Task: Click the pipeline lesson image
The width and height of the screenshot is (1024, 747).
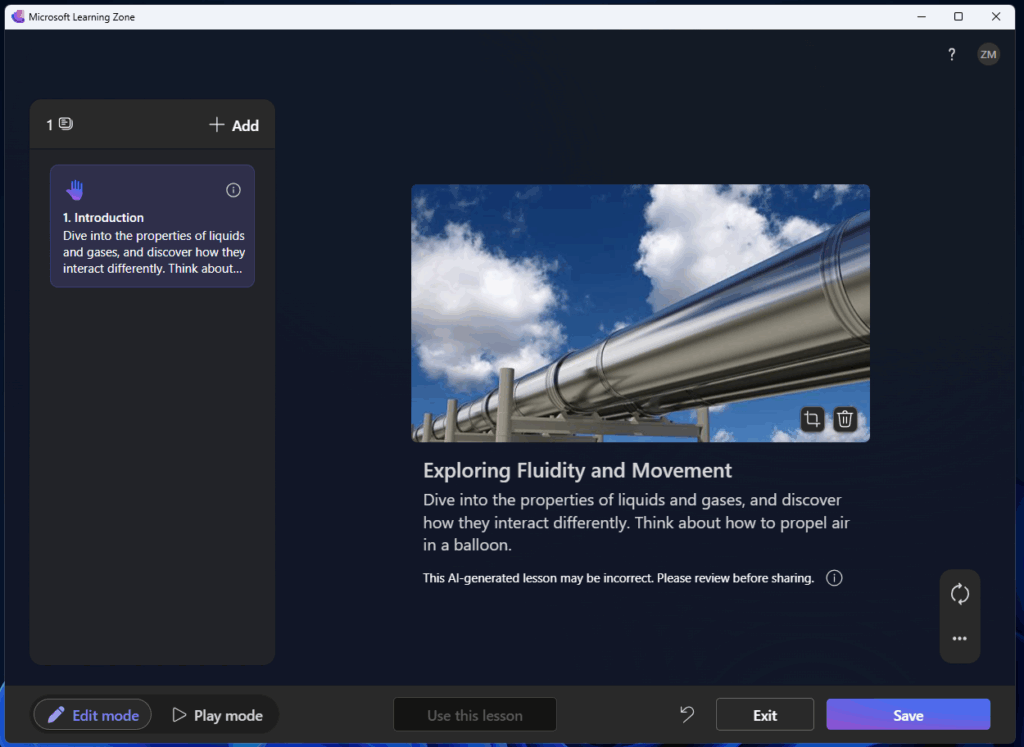Action: pos(640,313)
